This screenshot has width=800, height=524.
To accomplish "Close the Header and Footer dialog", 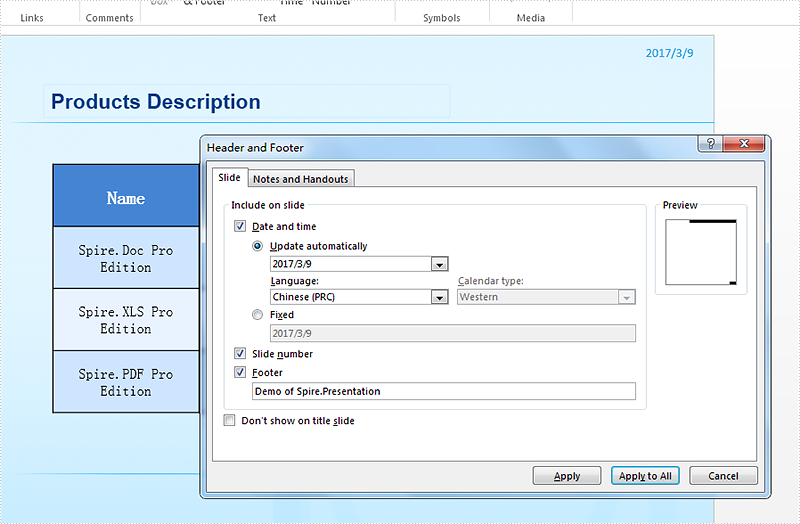I will 744,143.
